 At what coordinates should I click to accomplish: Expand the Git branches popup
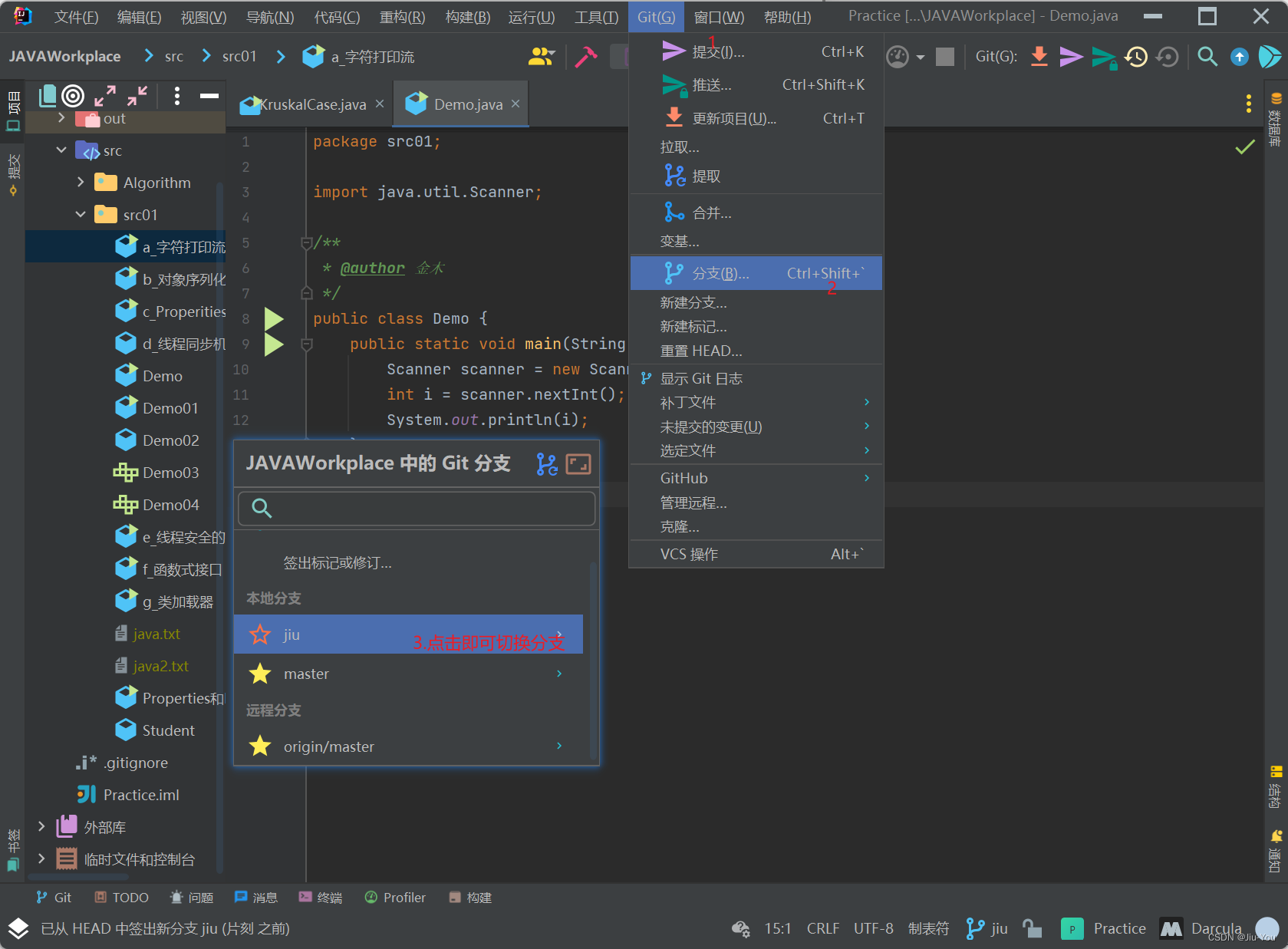point(578,463)
